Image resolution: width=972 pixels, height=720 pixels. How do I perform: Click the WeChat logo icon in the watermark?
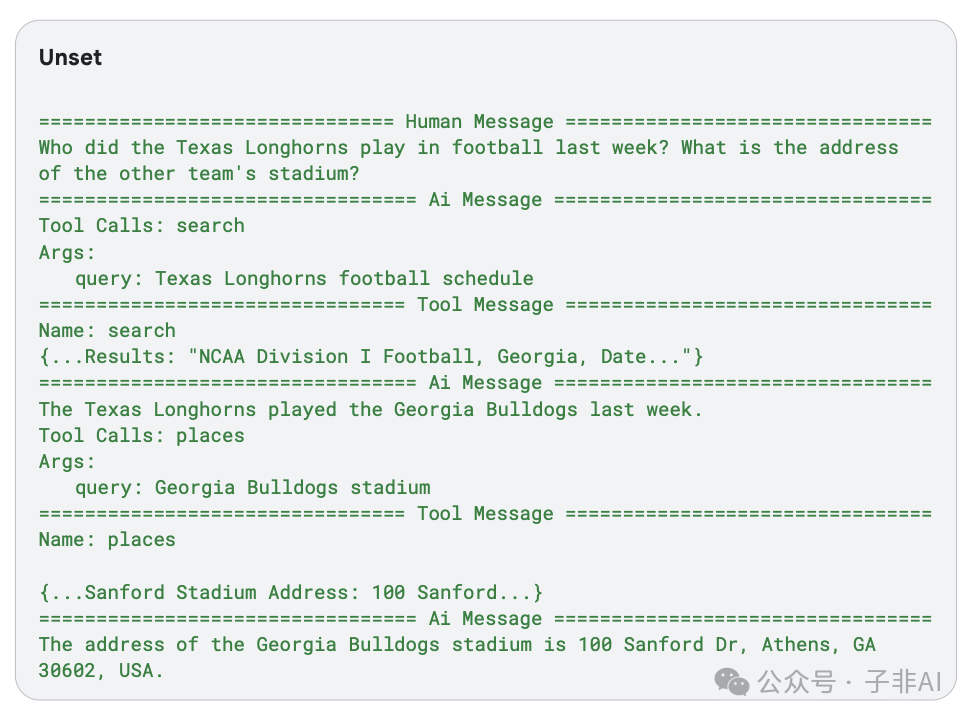tap(731, 683)
